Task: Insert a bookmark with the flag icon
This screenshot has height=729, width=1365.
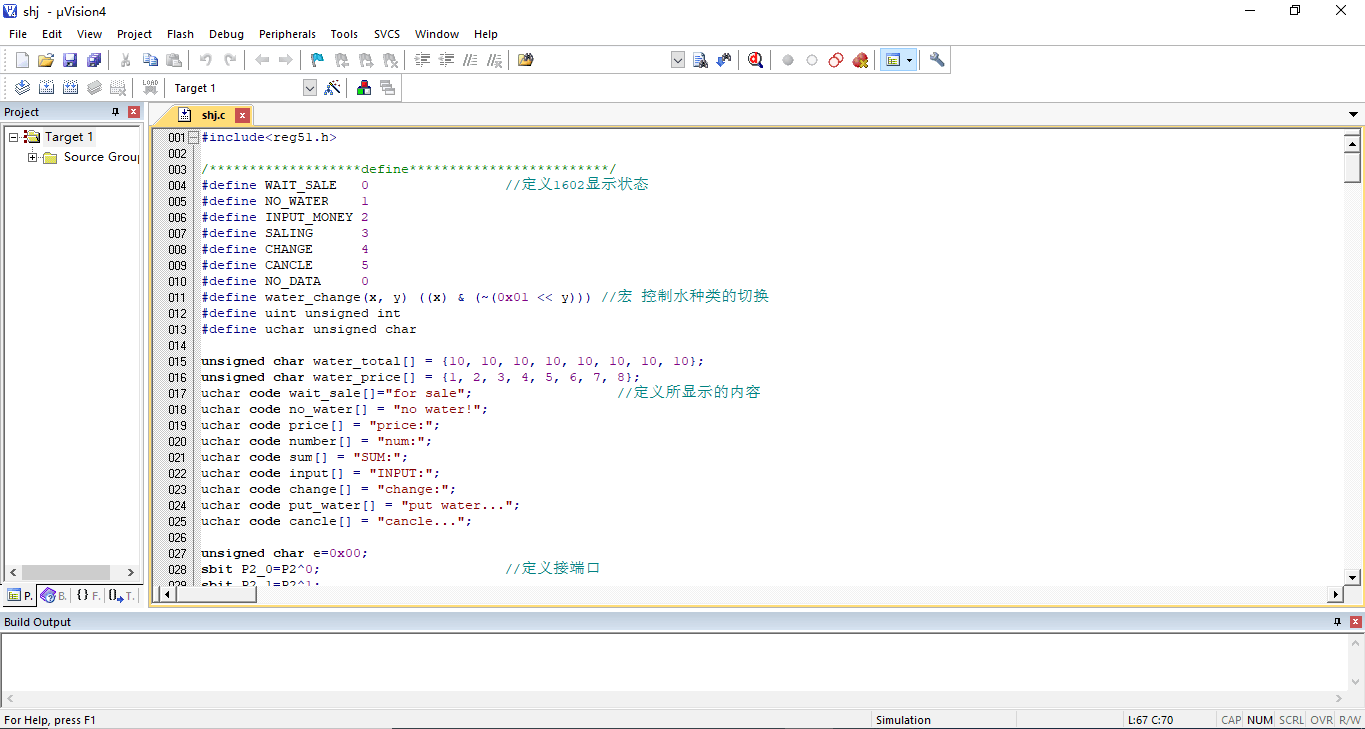Action: [x=318, y=60]
